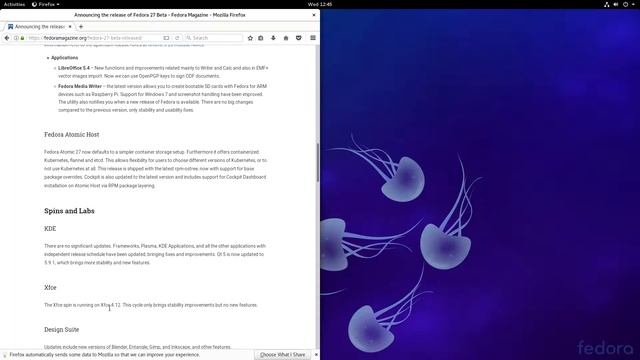Click the search magnifier icon in Search box
The width and height of the screenshot is (640, 360).
tap(188, 38)
